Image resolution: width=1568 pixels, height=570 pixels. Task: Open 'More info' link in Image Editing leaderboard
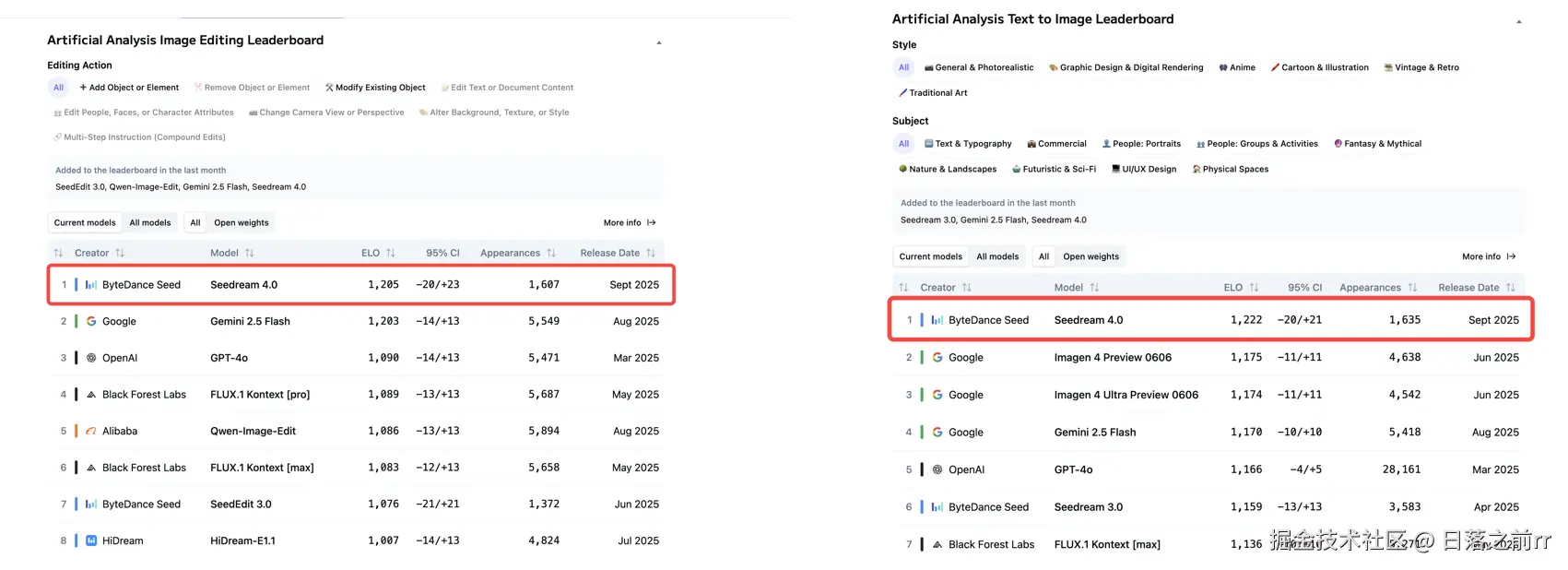click(x=630, y=222)
